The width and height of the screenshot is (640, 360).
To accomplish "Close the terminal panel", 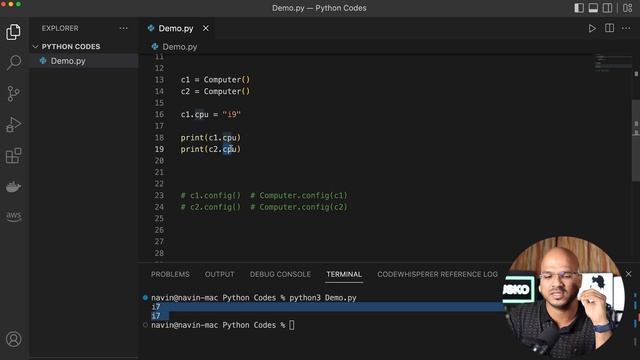I will pos(629,274).
